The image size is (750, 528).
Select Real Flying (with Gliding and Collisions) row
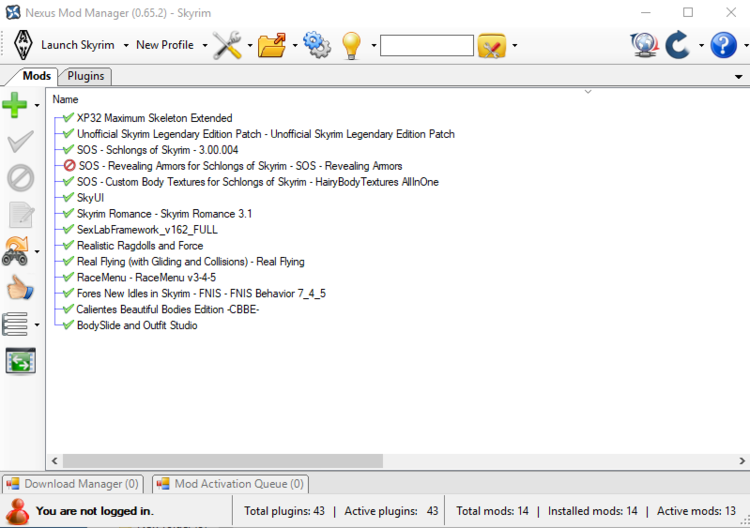pos(190,262)
